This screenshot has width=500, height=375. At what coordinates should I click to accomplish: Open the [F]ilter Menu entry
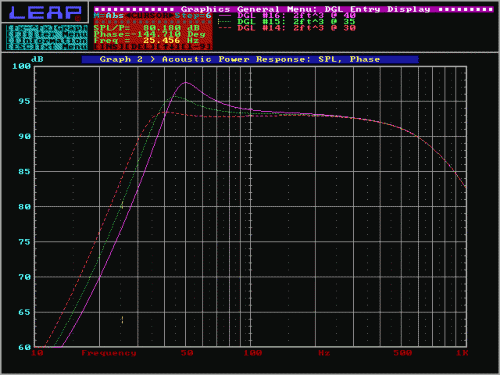click(47, 34)
